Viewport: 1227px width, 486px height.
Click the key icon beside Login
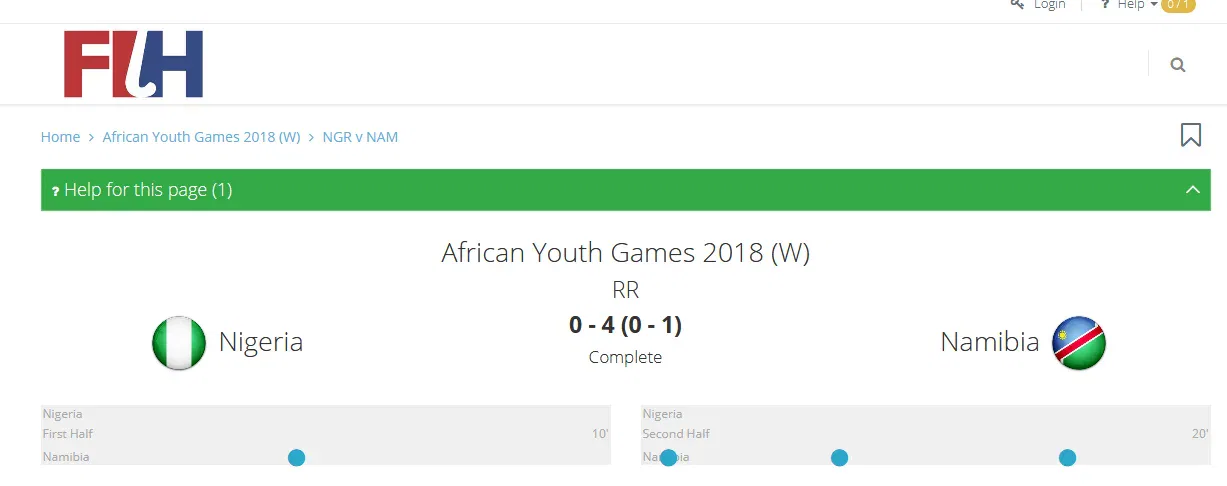[x=1017, y=5]
